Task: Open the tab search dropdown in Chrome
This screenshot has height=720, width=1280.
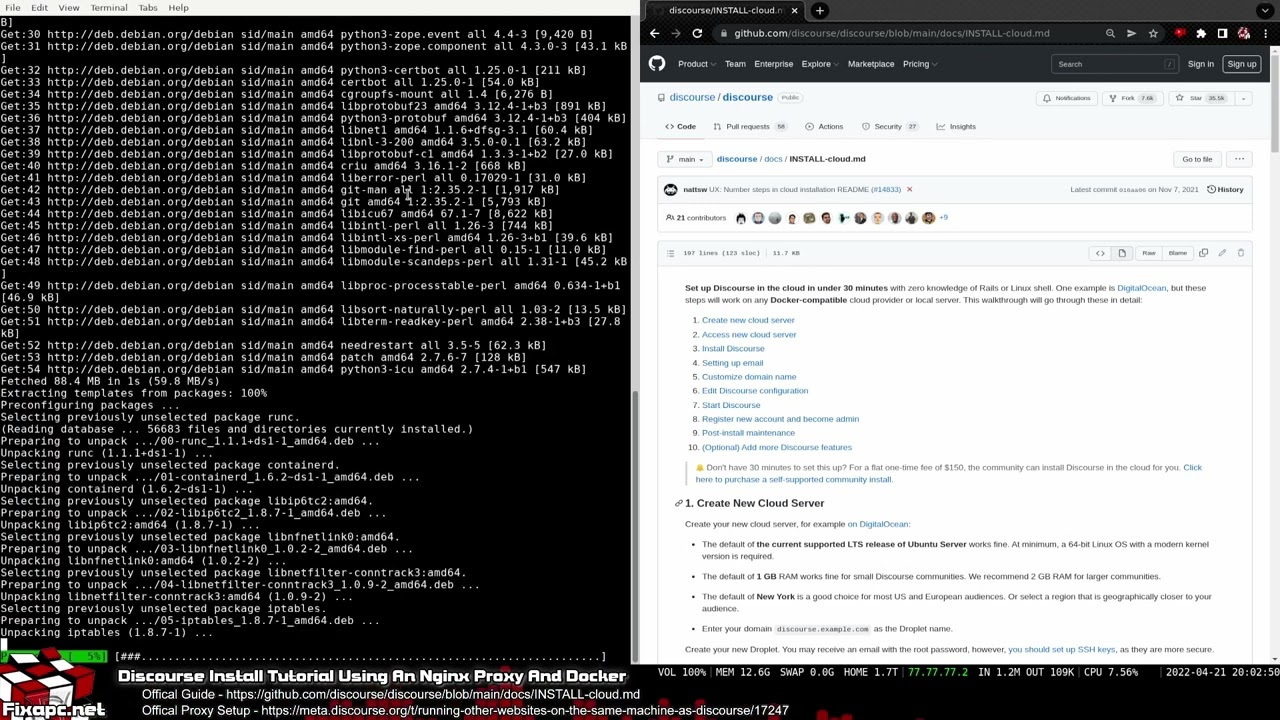Action: 1266,10
